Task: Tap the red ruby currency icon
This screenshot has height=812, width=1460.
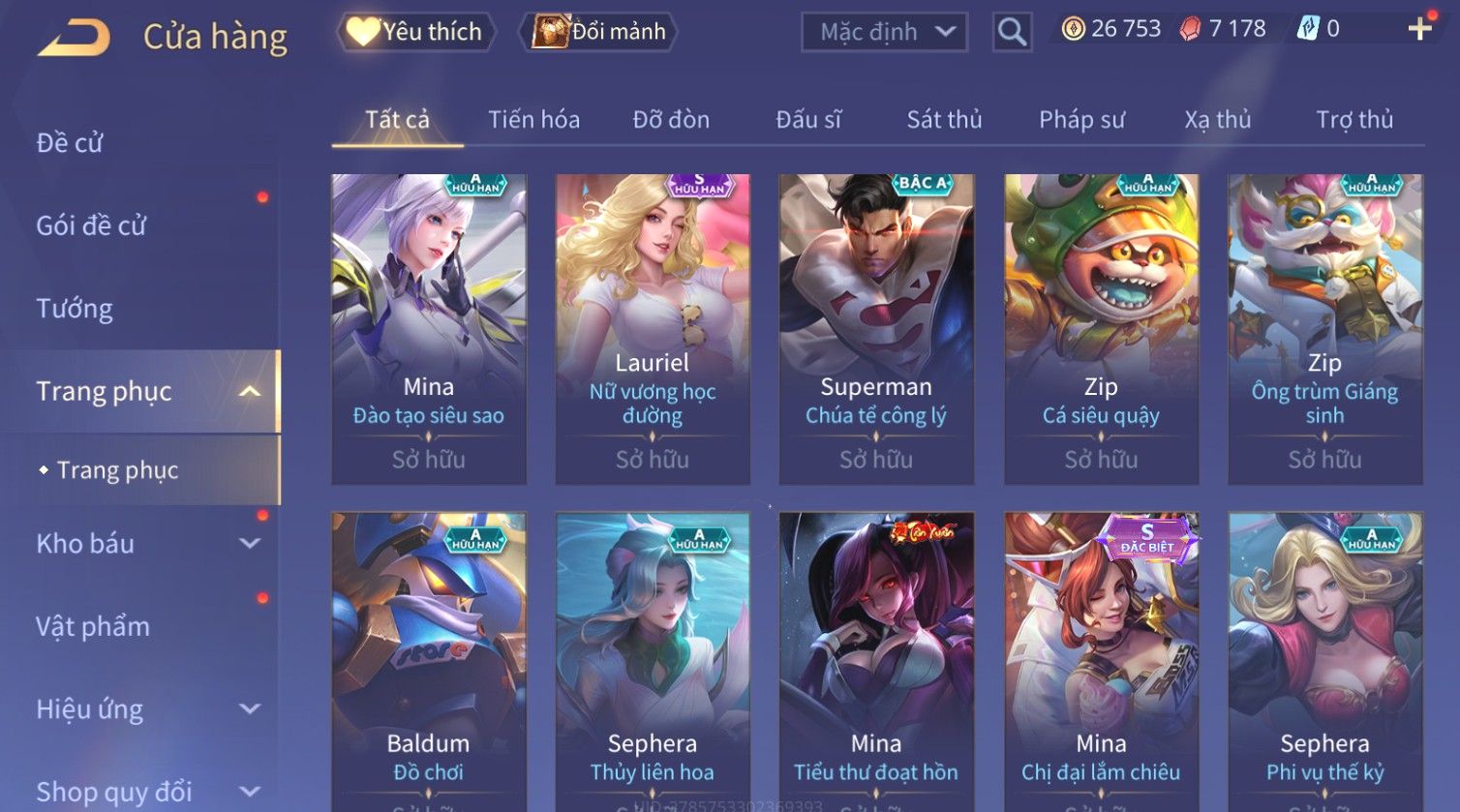Action: pyautogui.click(x=1190, y=29)
